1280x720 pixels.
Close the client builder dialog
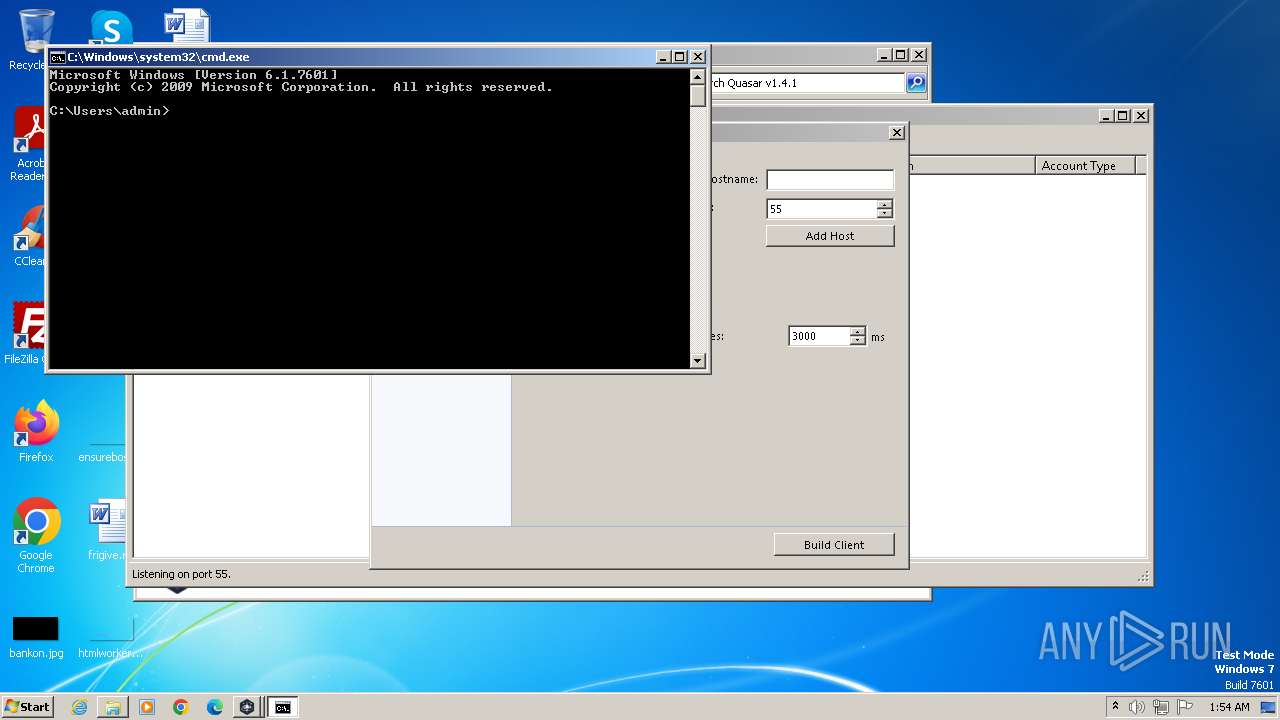(897, 132)
